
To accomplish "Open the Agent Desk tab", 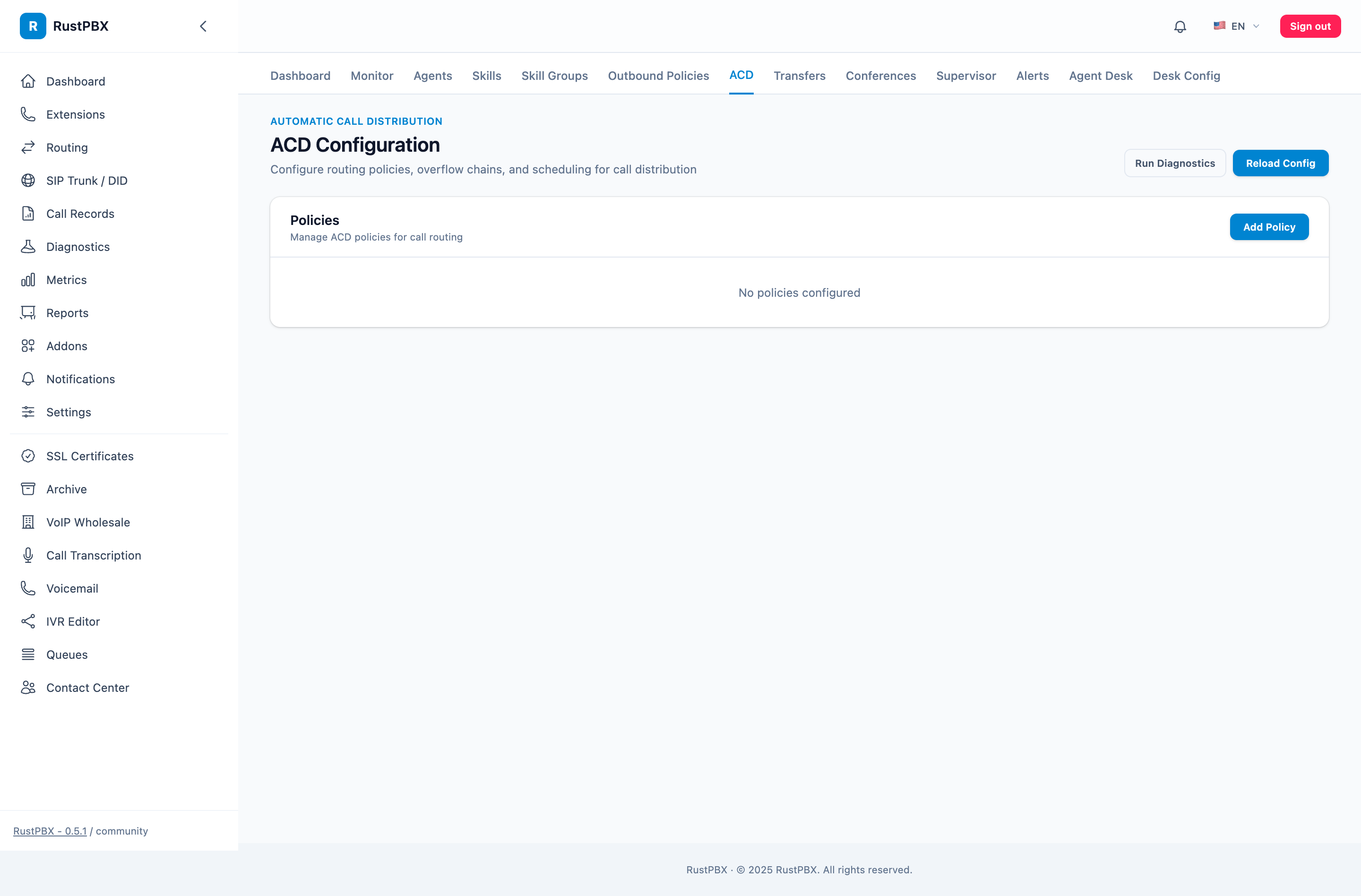I will pyautogui.click(x=1100, y=76).
